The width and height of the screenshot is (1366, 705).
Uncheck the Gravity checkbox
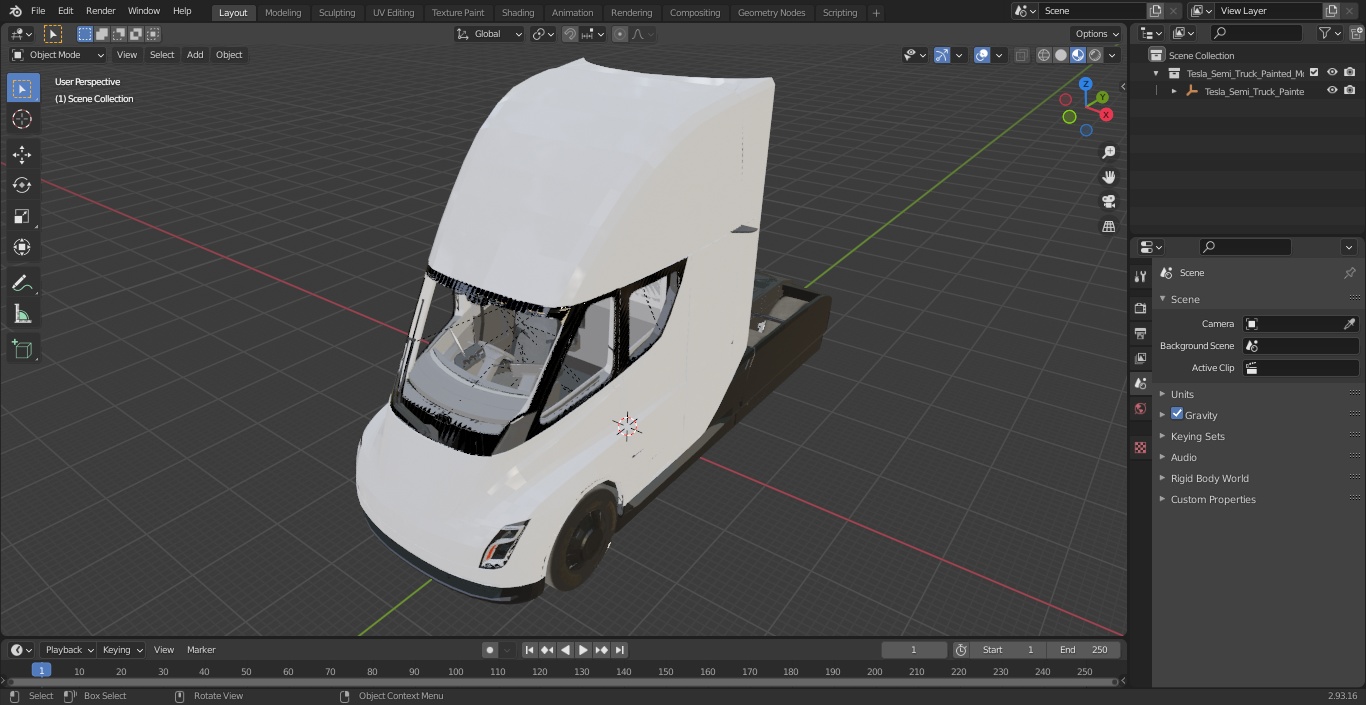click(1177, 414)
